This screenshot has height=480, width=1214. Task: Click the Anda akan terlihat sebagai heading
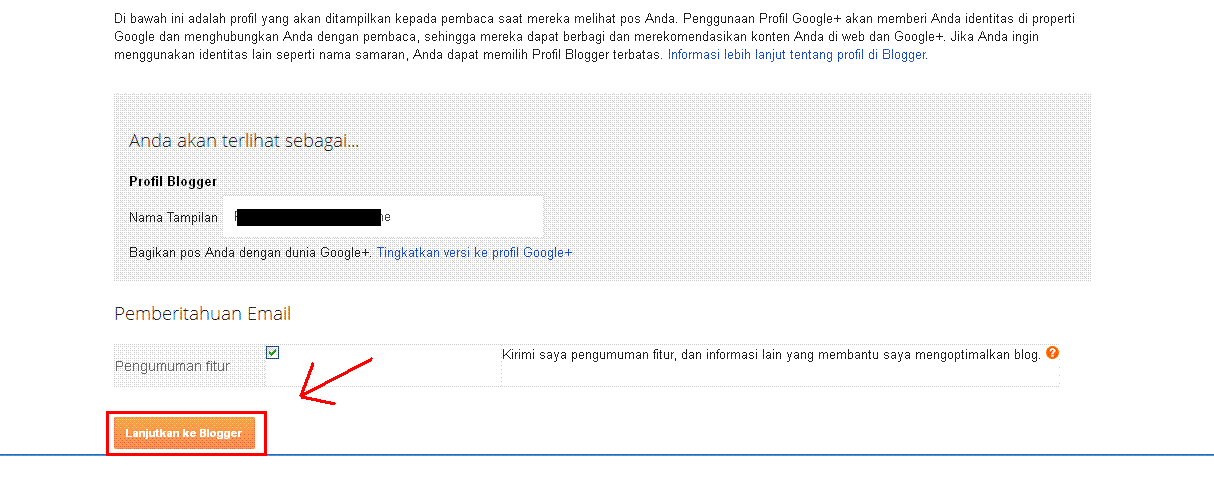click(x=244, y=141)
